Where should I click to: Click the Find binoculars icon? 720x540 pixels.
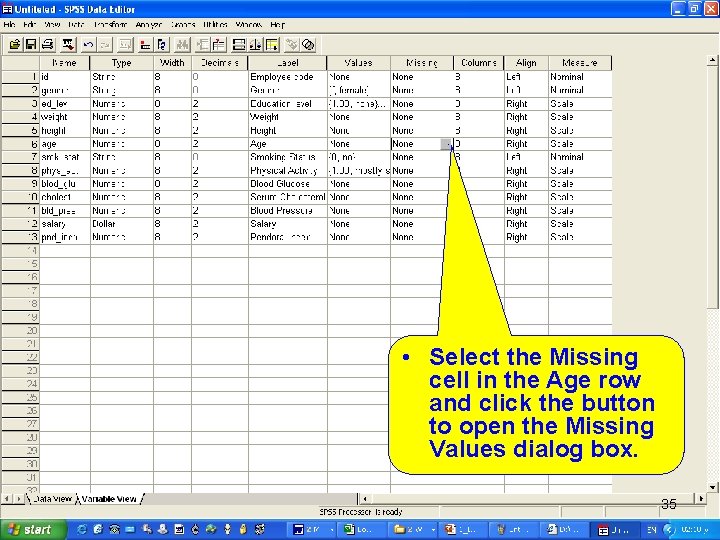point(182,45)
